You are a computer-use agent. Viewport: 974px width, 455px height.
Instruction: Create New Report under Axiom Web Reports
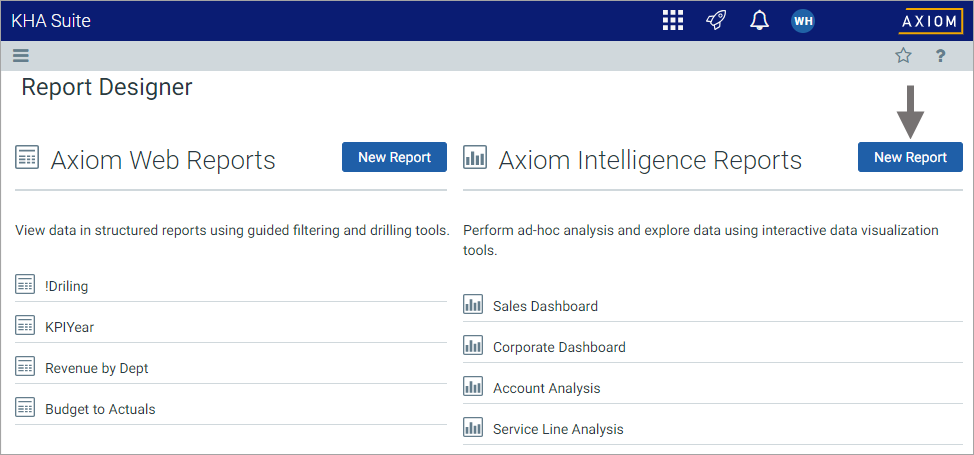pos(394,157)
